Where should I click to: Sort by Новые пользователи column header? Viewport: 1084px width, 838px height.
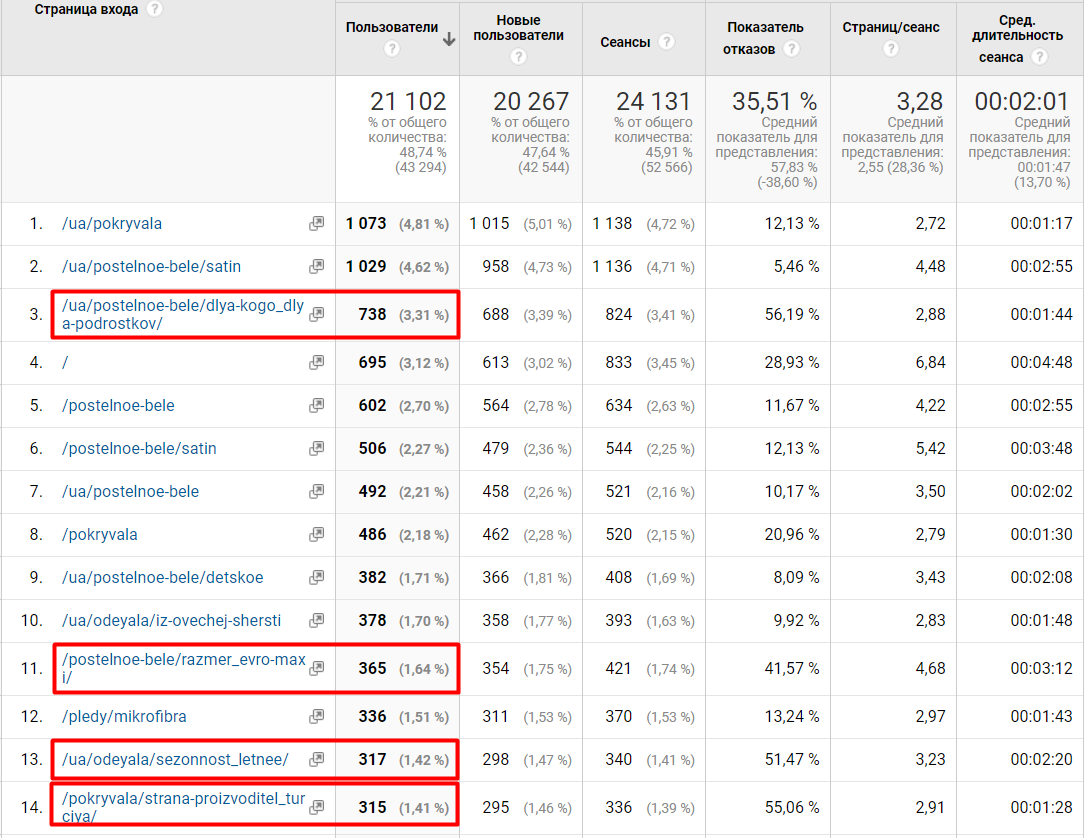tap(518, 28)
